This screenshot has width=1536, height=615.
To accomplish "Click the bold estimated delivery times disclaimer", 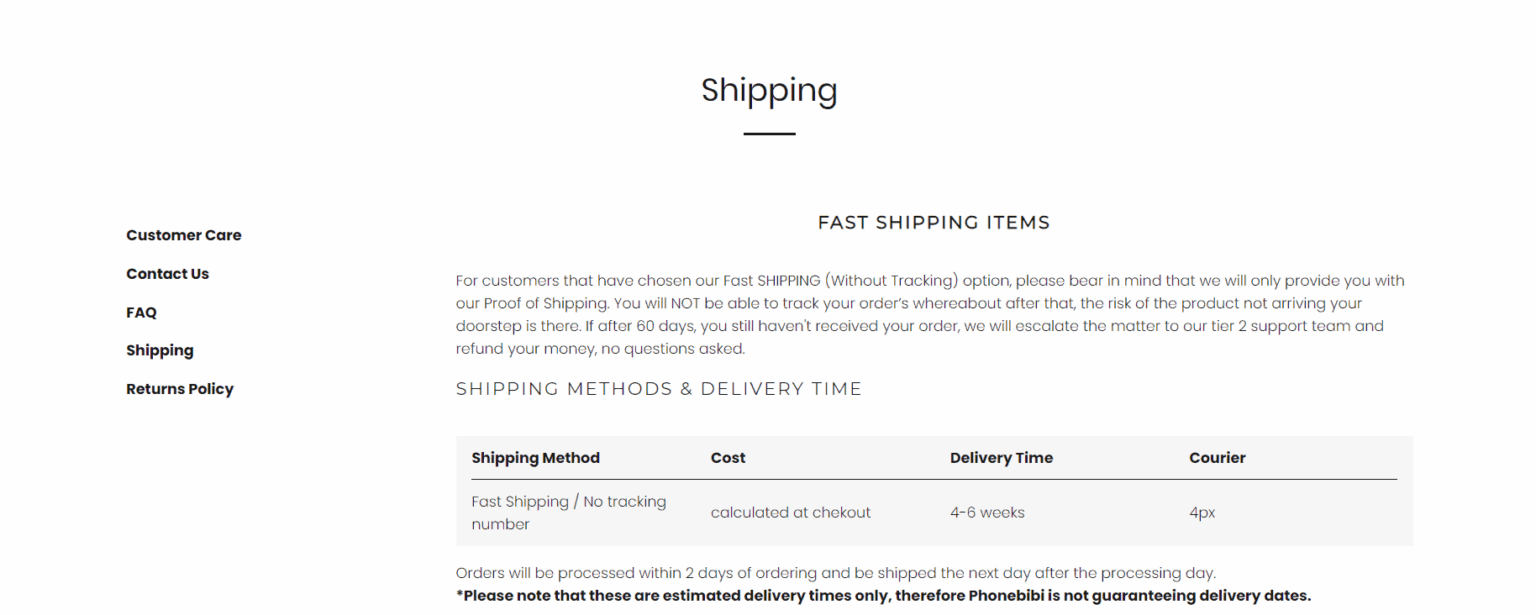I will coord(882,595).
